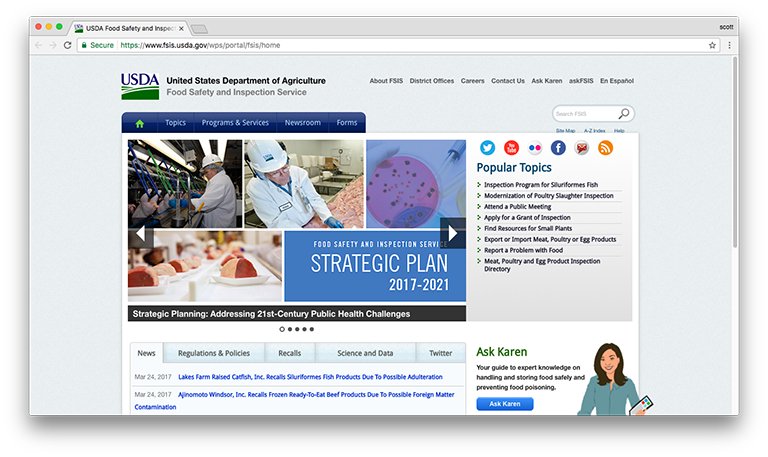This screenshot has height=457, width=768.
Task: Select the fifth carousel dot indicator
Action: (312, 329)
